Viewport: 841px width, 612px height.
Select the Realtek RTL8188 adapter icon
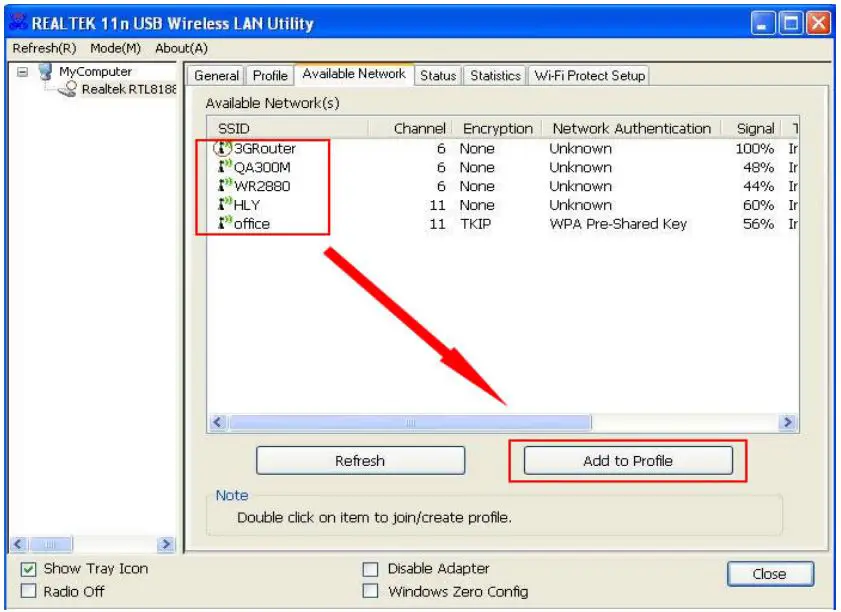click(68, 90)
